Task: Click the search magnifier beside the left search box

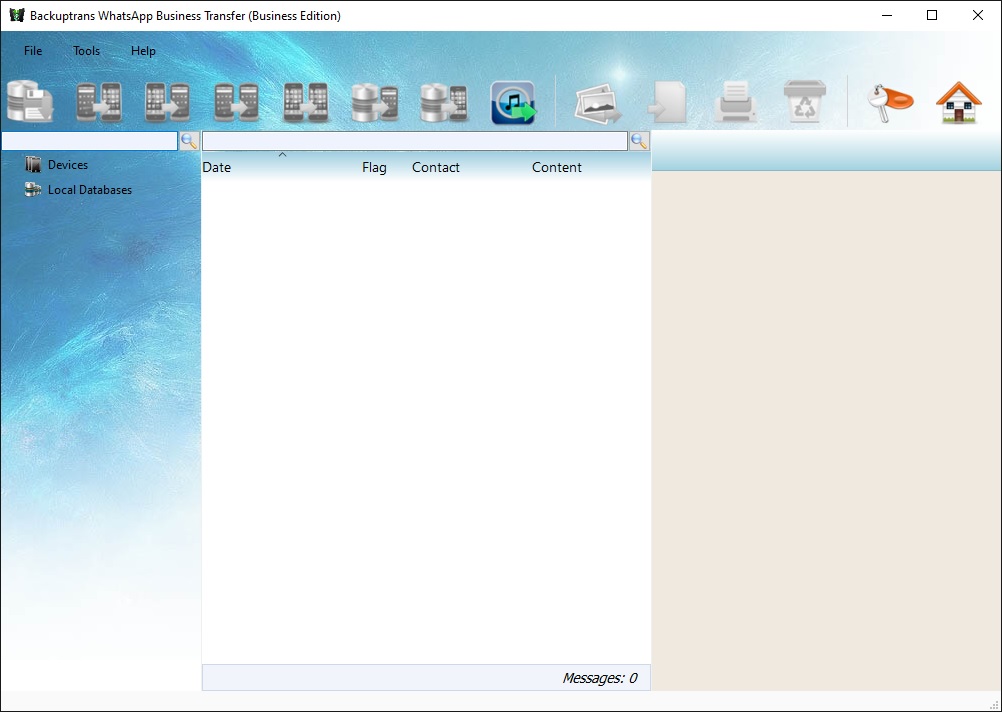Action: [189, 141]
